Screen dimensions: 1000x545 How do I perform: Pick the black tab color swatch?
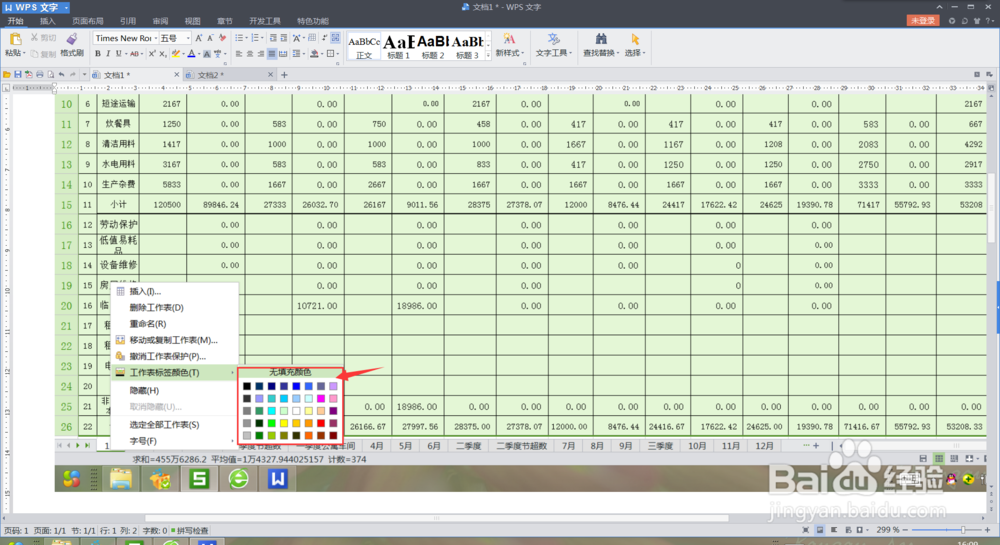[x=247, y=386]
